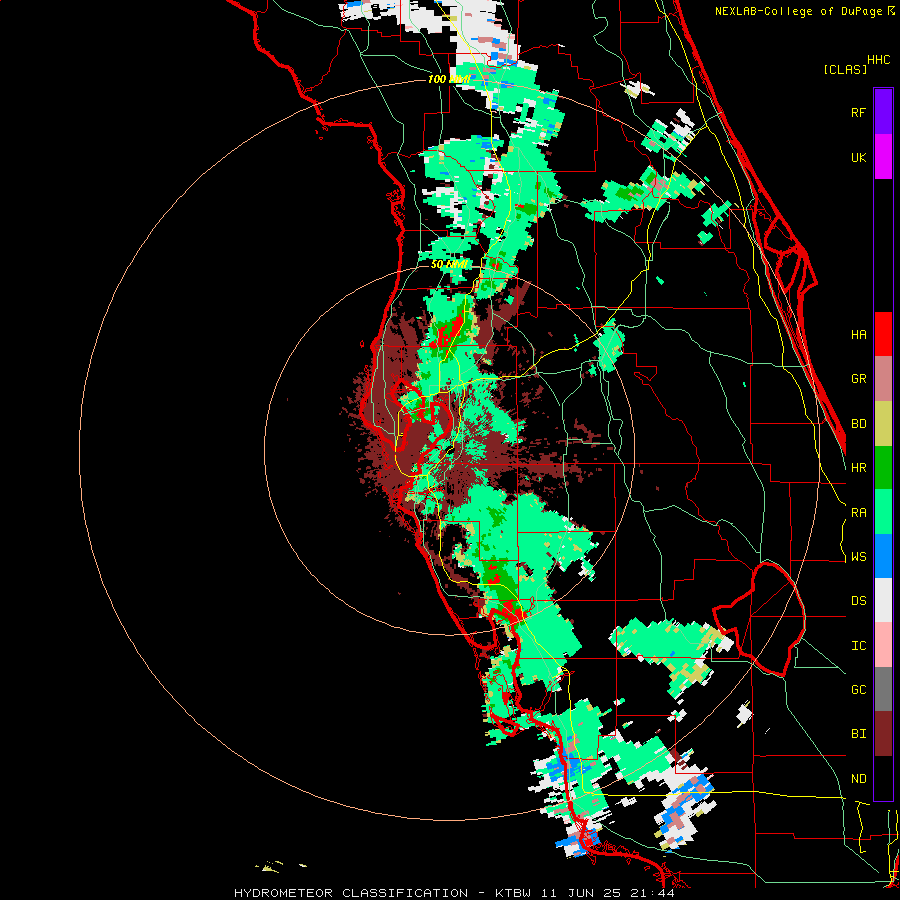Image resolution: width=900 pixels, height=900 pixels.
Task: Click the DS legend label
Action: coord(858,601)
